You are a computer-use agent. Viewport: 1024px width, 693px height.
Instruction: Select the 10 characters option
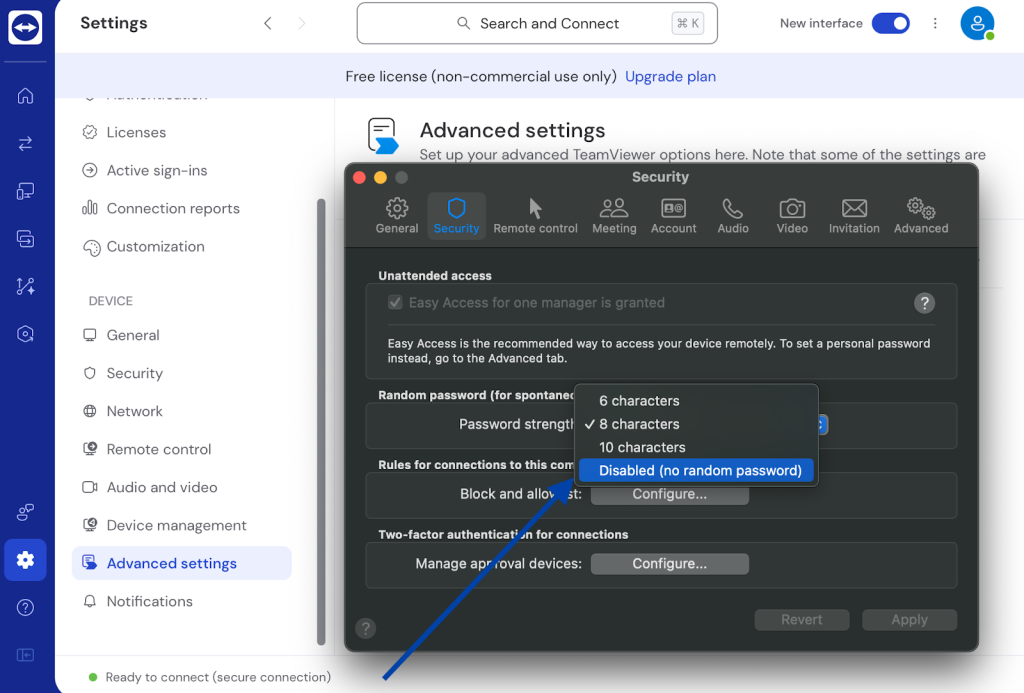[641, 447]
